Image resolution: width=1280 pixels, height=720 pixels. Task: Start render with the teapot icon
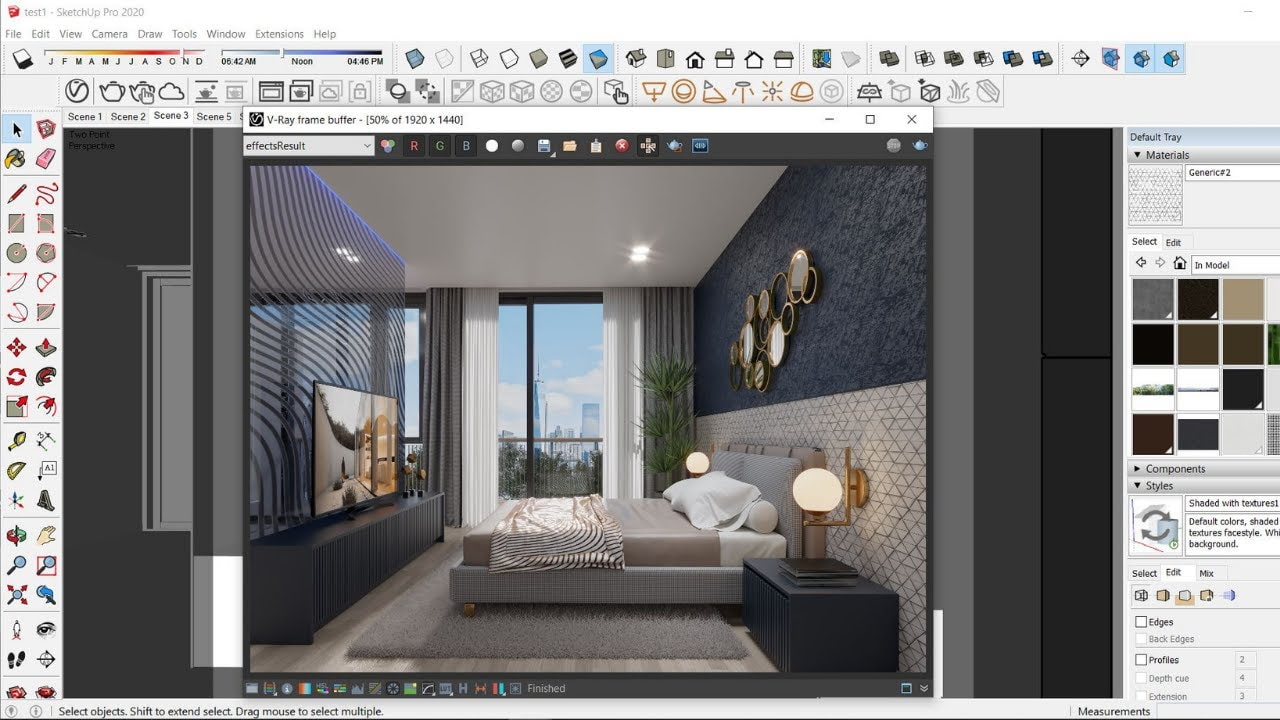[x=111, y=92]
